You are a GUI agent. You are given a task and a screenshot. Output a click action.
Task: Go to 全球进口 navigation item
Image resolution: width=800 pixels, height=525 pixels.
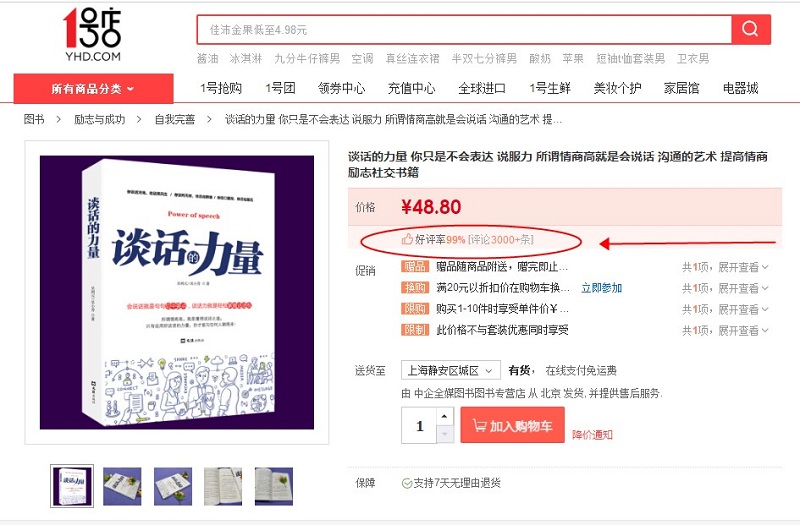tap(482, 88)
